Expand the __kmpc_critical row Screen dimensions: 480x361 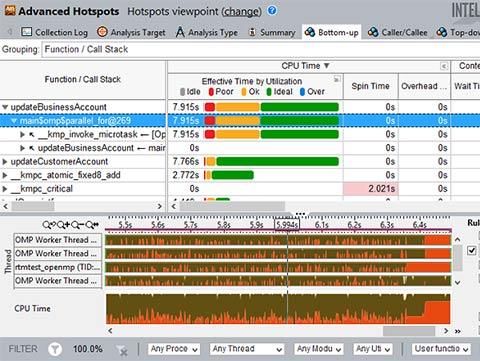[5, 189]
